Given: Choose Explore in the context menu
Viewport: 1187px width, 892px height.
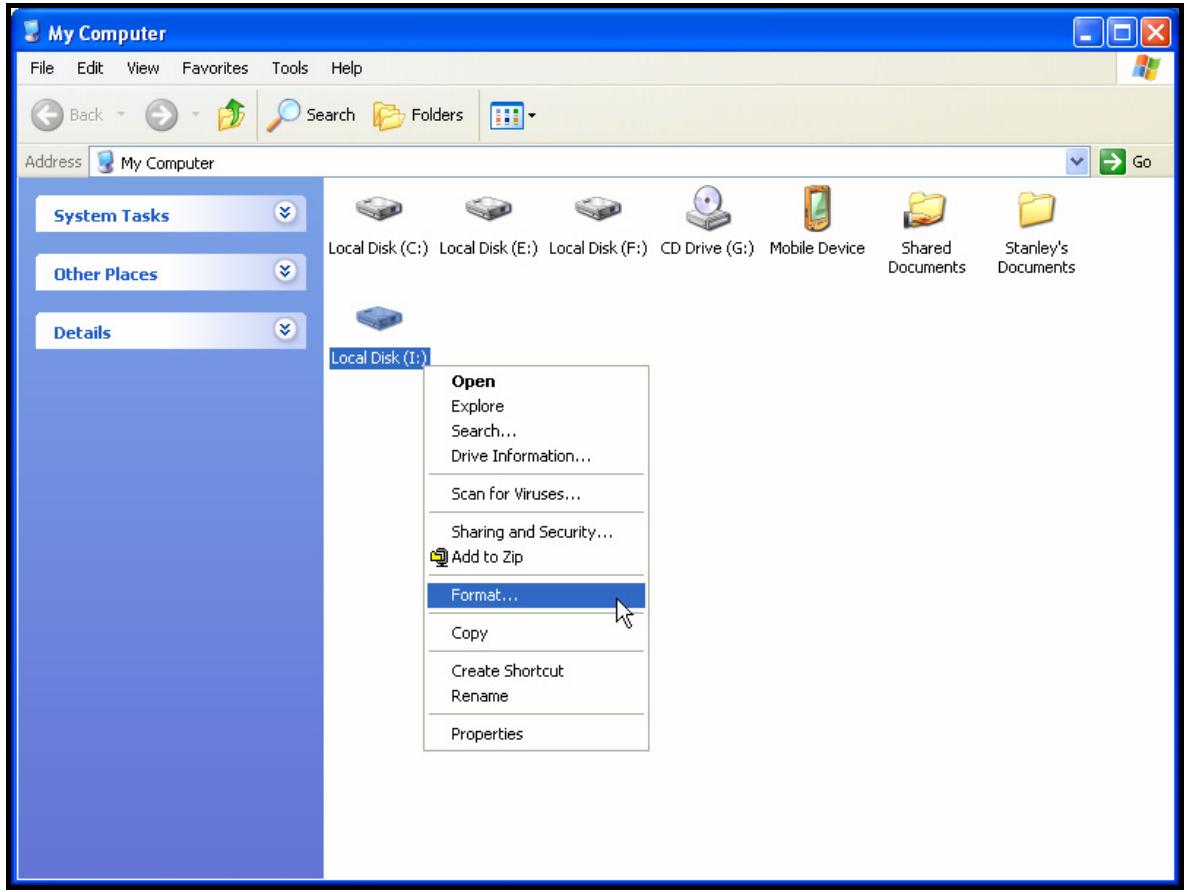Looking at the screenshot, I should point(536,407).
